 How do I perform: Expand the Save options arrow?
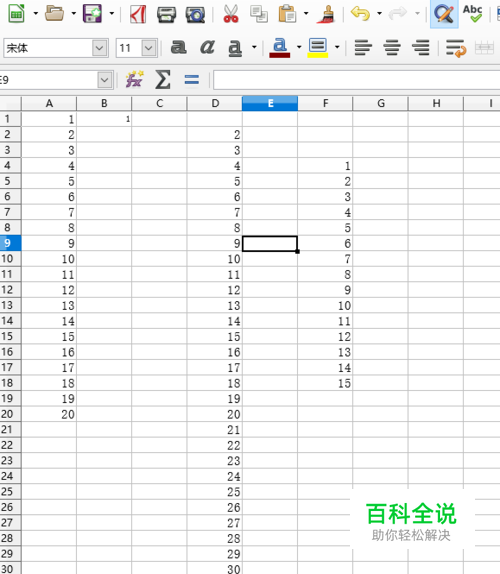(112, 14)
